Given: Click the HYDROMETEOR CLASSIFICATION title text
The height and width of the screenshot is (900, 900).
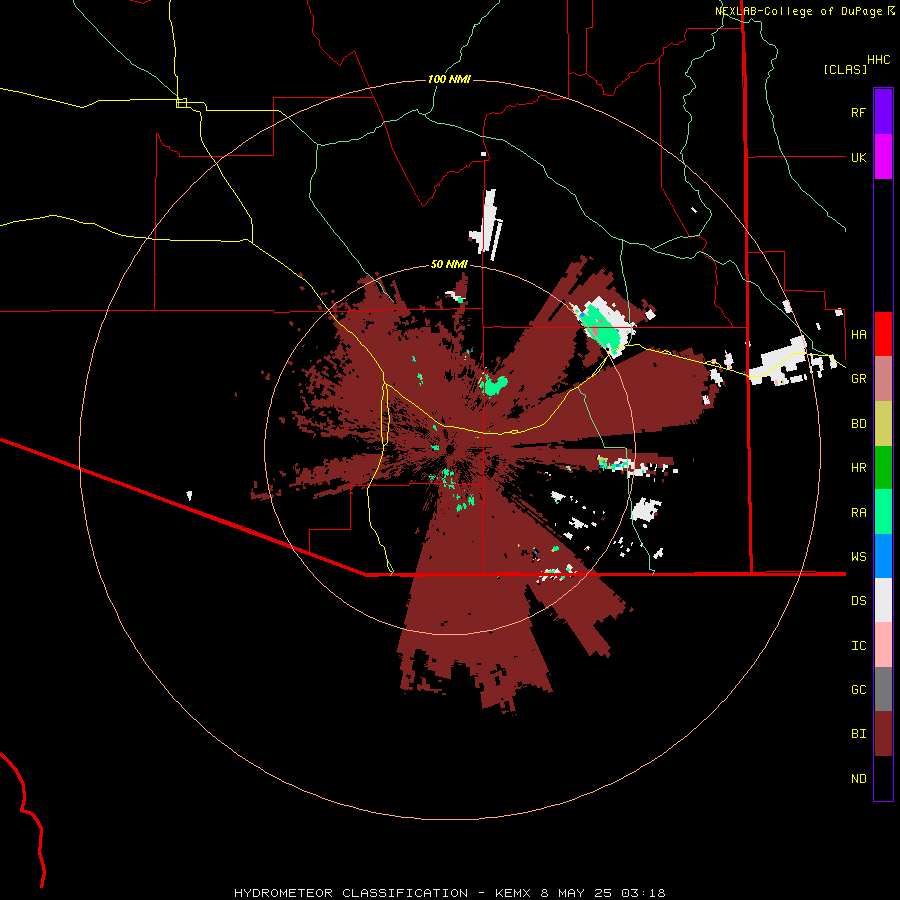Looking at the screenshot, I should click(351, 893).
